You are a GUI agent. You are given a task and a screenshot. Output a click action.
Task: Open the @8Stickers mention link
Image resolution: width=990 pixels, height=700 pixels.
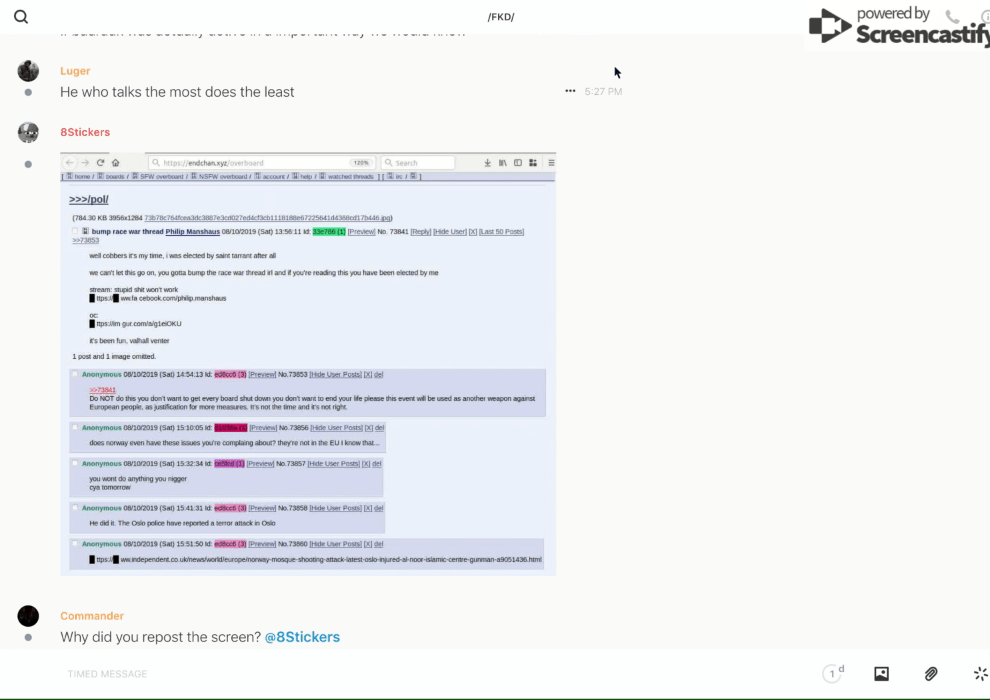pos(302,637)
